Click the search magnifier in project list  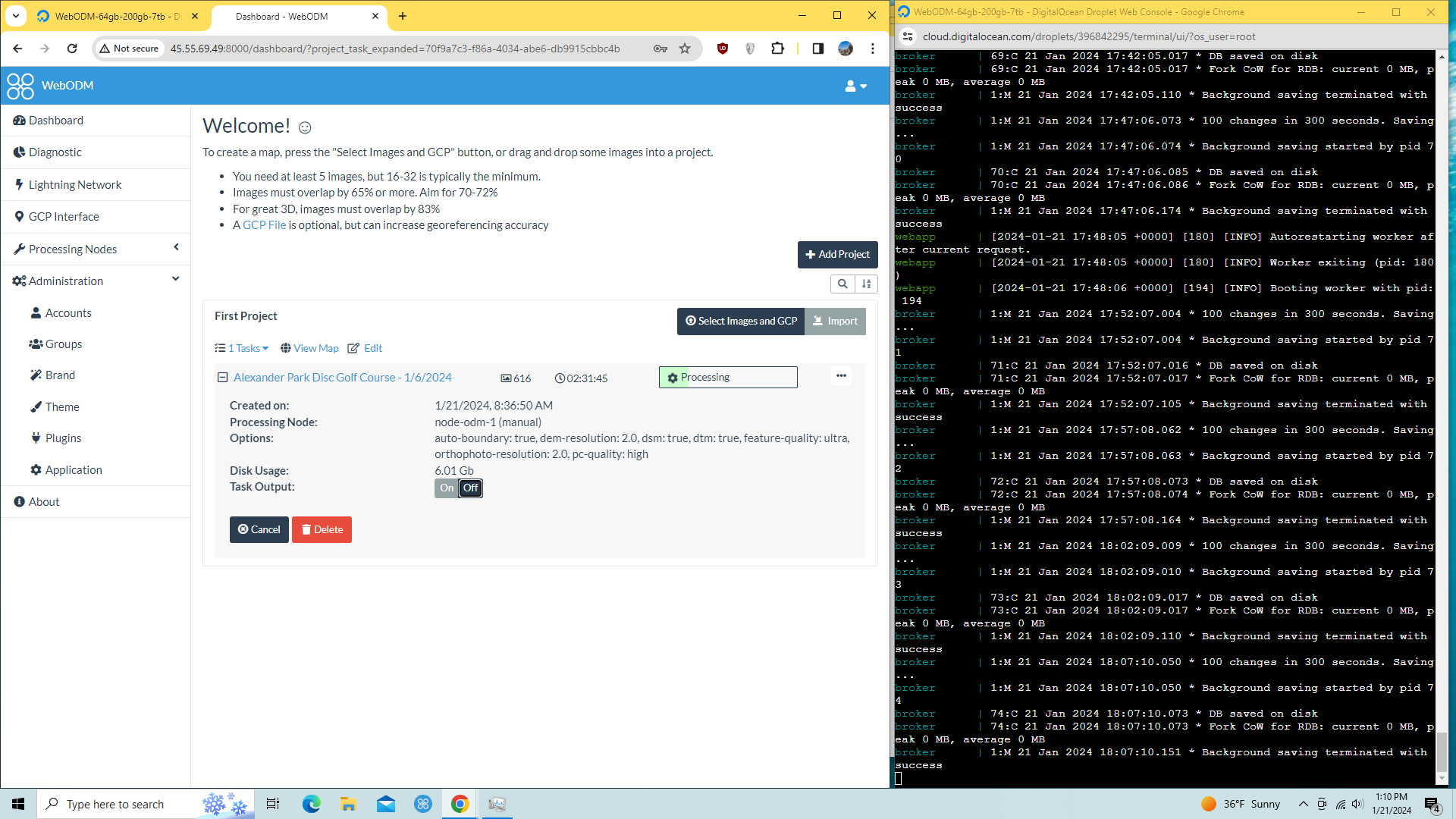click(x=842, y=284)
